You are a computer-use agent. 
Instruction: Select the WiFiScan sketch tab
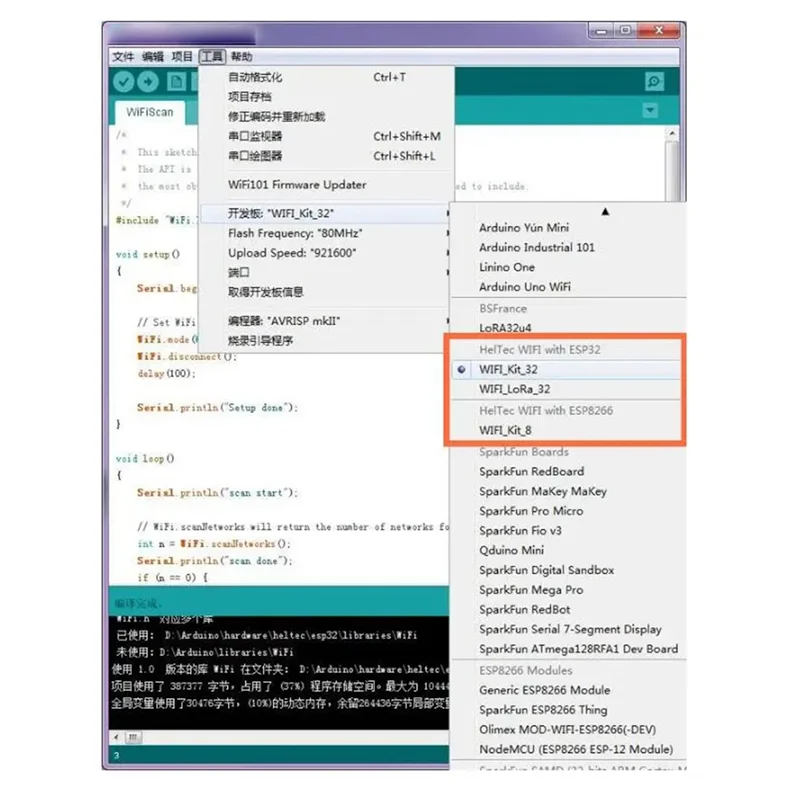149,112
